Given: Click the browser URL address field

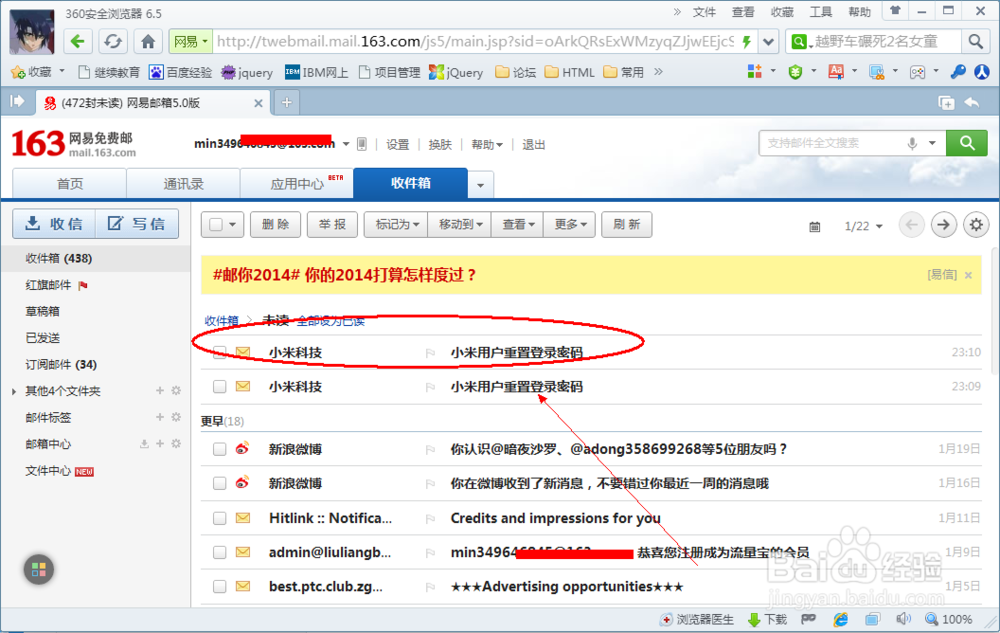Looking at the screenshot, I should (475, 41).
